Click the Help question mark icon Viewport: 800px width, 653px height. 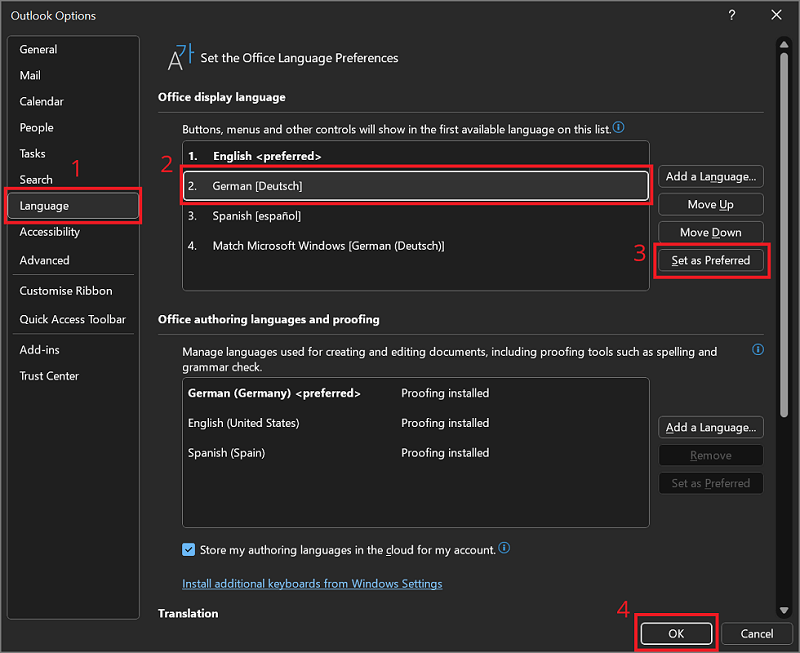732,15
